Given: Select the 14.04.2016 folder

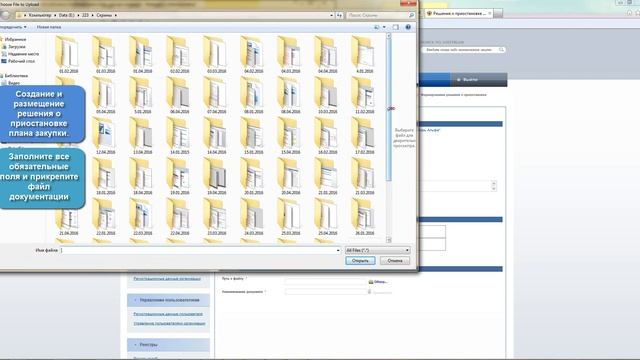Looking at the screenshot, I should (216, 136).
